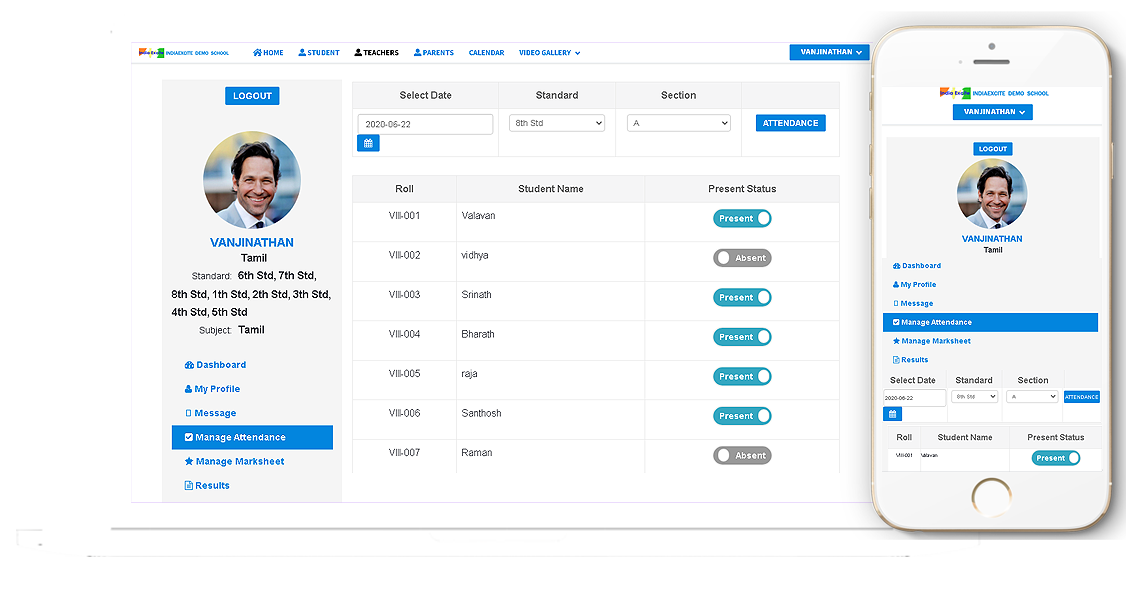
Task: Open the Teachers menu item
Action: (377, 53)
